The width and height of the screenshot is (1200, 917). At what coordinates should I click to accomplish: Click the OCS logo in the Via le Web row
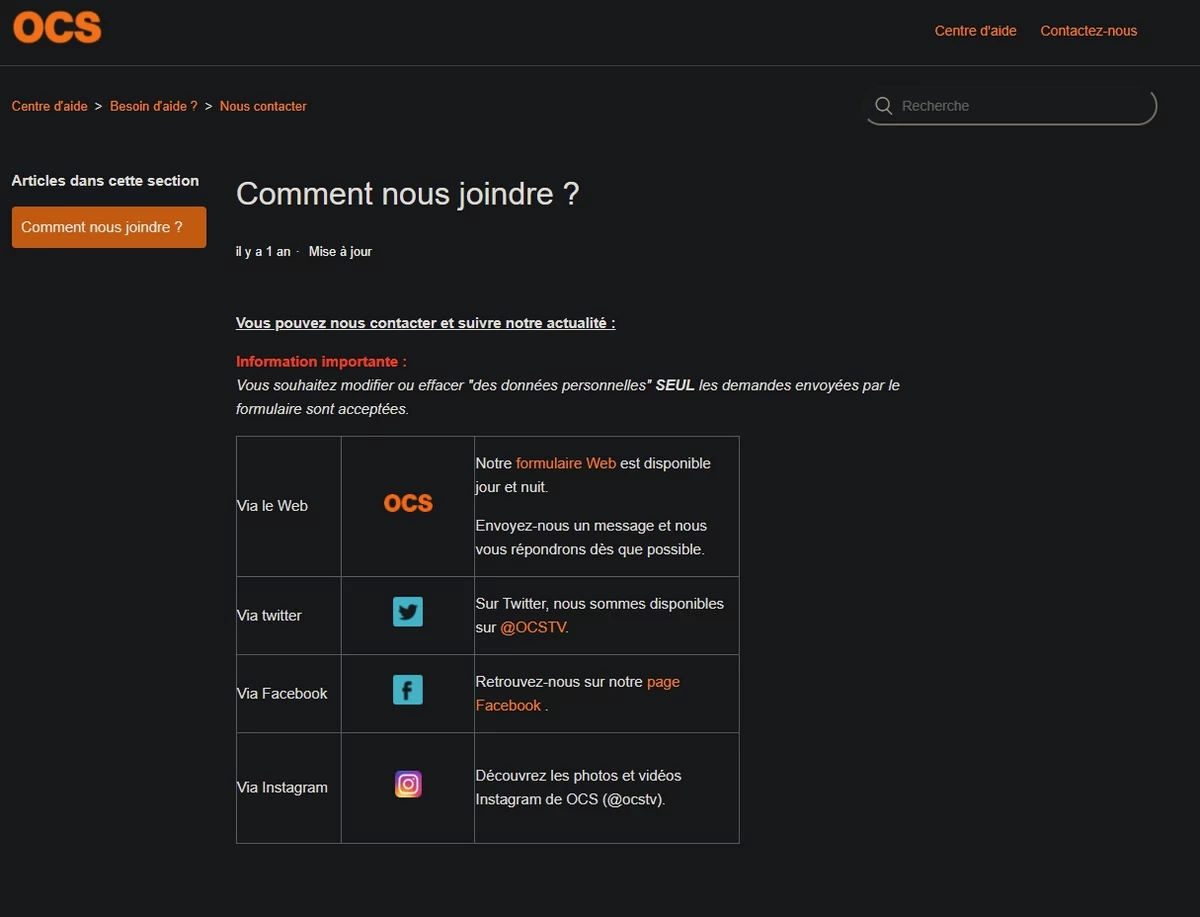pyautogui.click(x=408, y=503)
